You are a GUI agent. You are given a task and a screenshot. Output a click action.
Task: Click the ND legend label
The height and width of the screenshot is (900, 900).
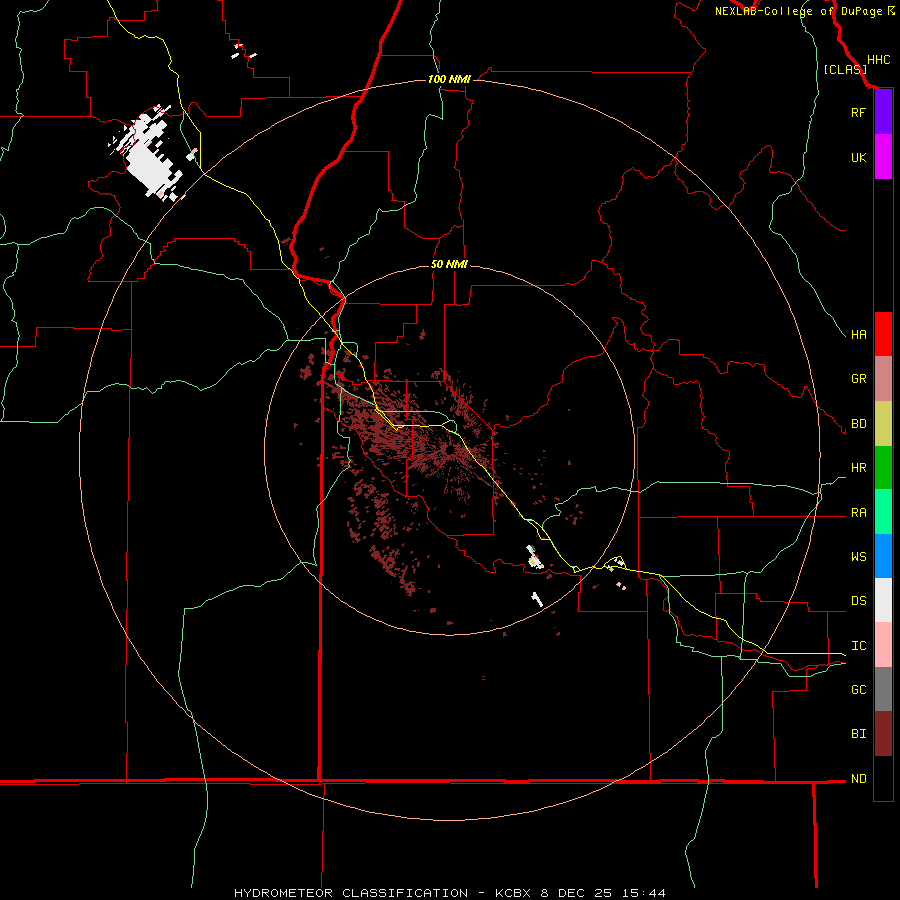click(x=858, y=779)
